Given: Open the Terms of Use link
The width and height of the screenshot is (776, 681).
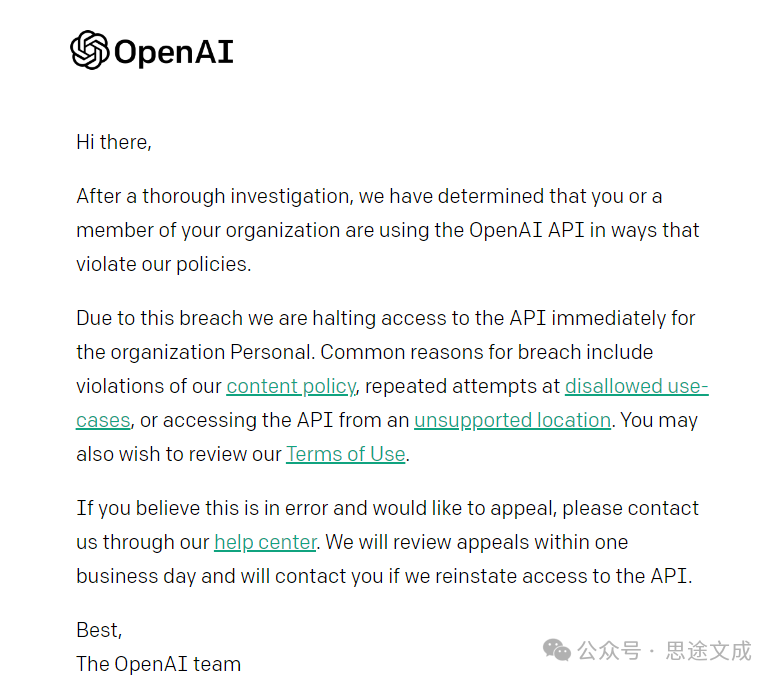Looking at the screenshot, I should click(345, 454).
